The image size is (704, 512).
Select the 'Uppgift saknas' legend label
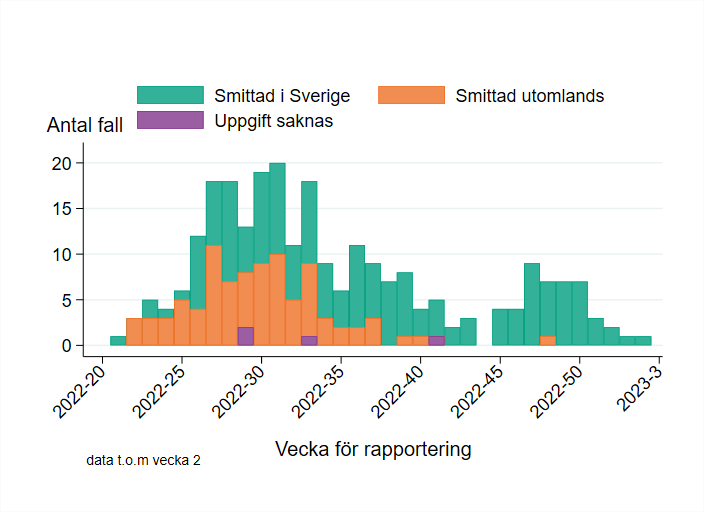pos(273,120)
